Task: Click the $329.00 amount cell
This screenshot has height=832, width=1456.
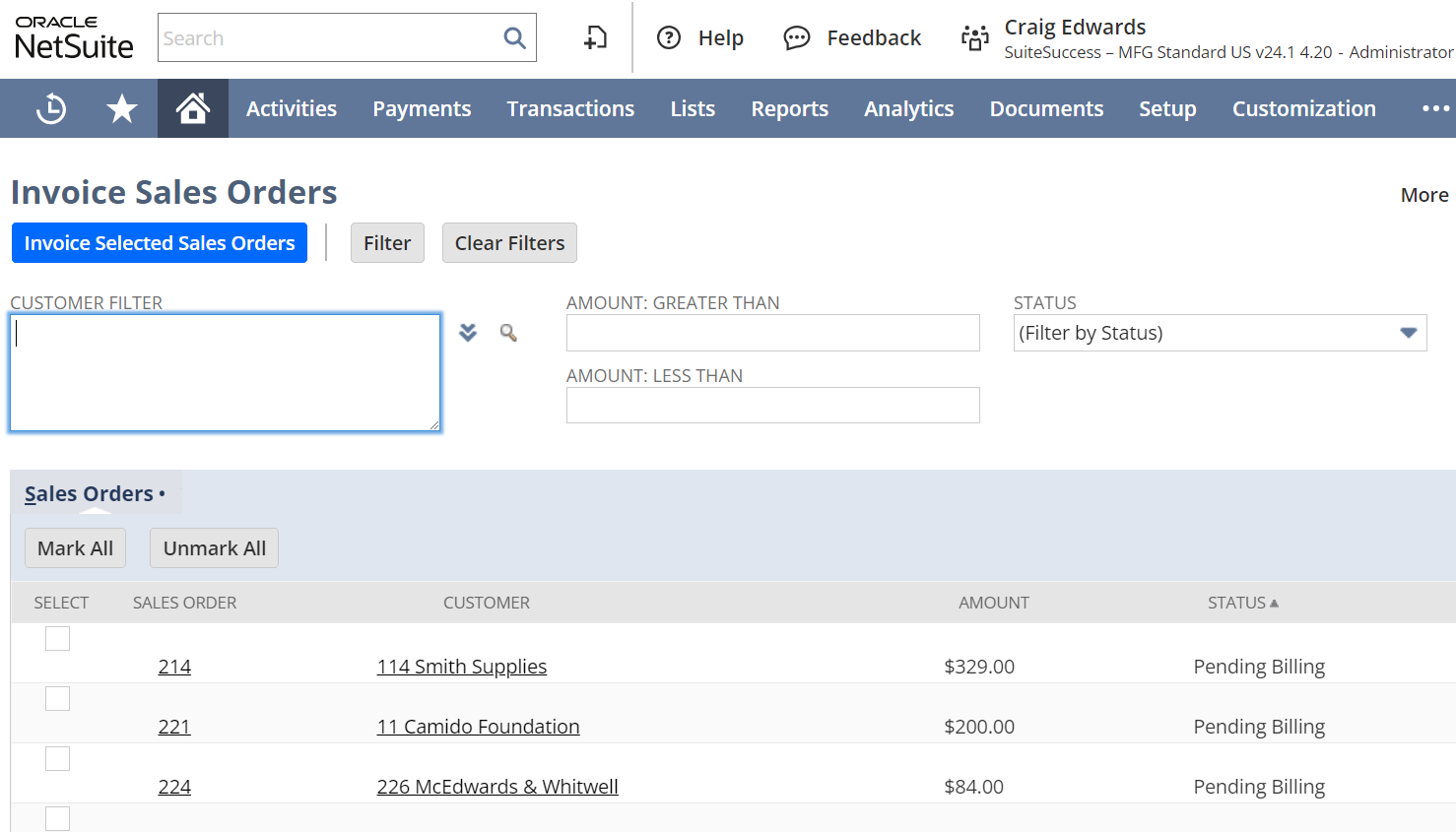Action: (x=979, y=667)
